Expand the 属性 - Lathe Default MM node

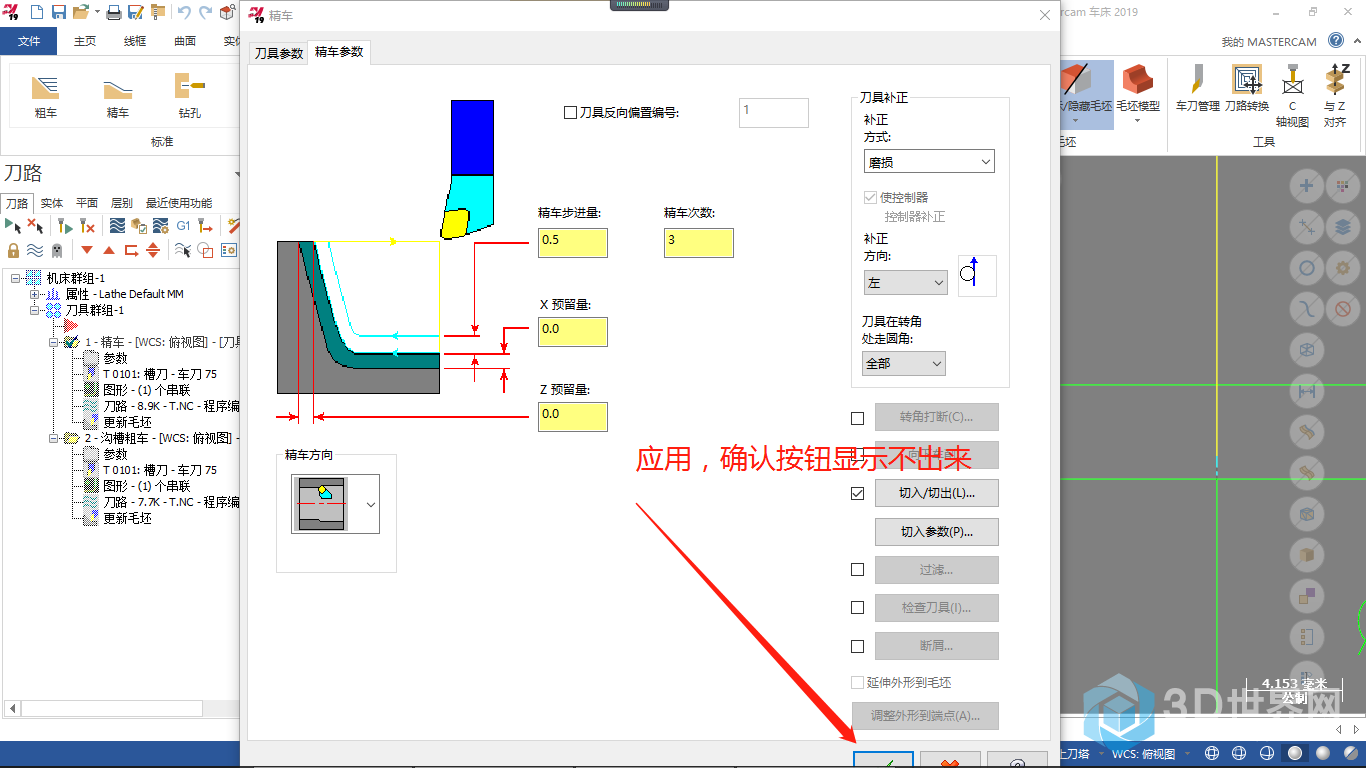[x=35, y=294]
